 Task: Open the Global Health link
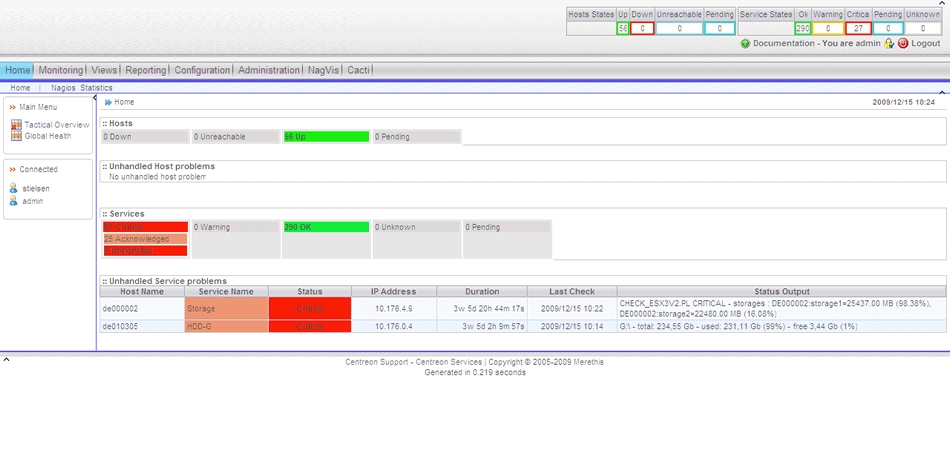click(48, 136)
